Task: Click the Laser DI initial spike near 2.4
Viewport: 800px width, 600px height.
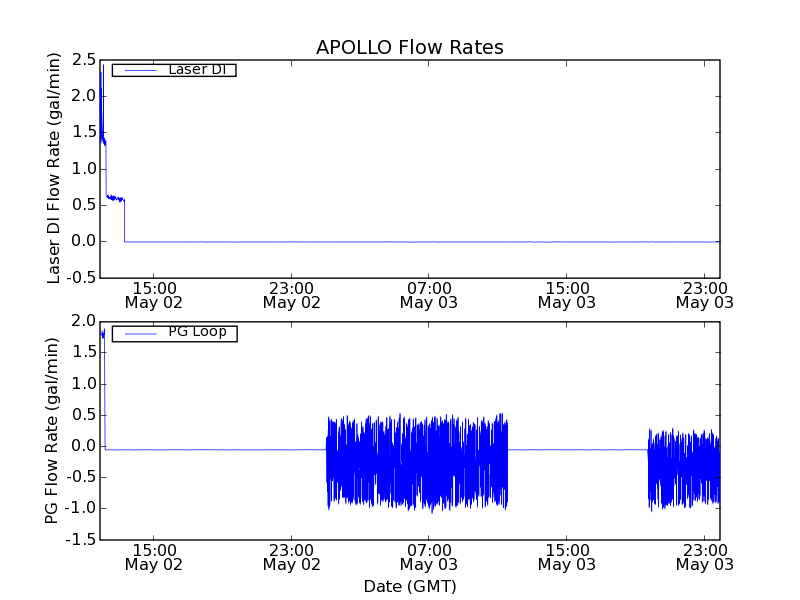Action: tap(101, 75)
